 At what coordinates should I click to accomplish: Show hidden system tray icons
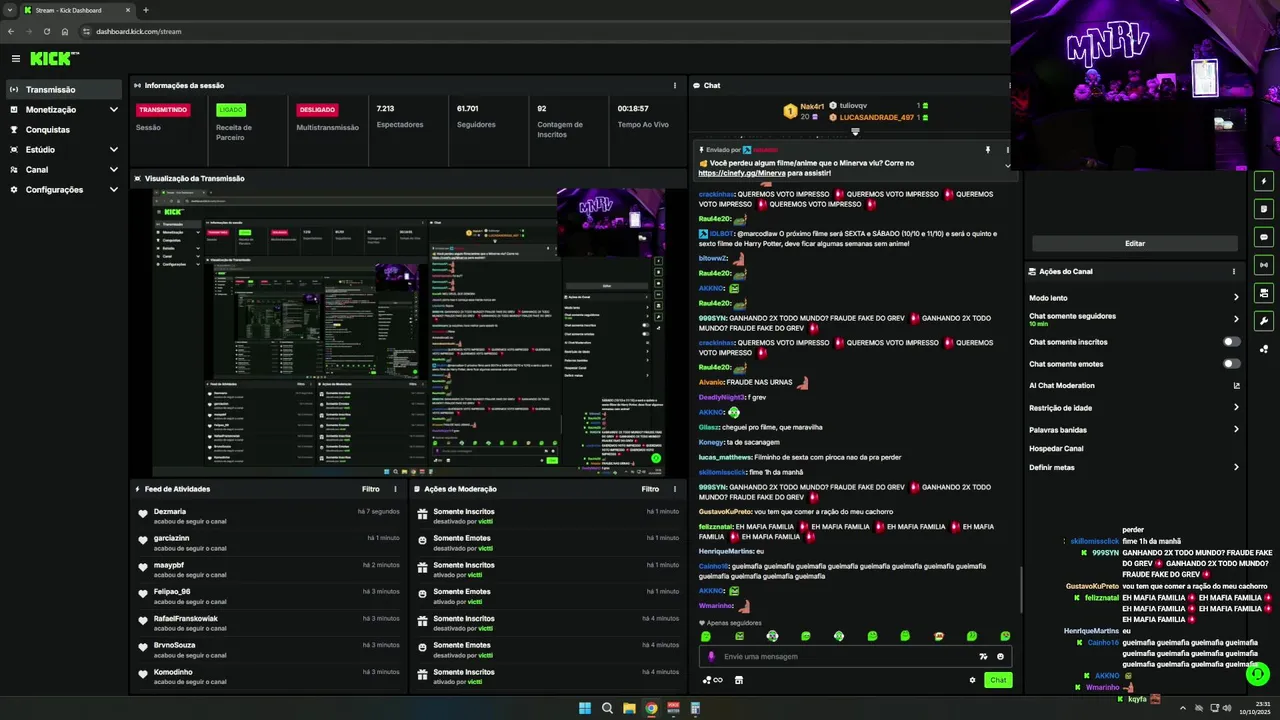tap(1183, 708)
